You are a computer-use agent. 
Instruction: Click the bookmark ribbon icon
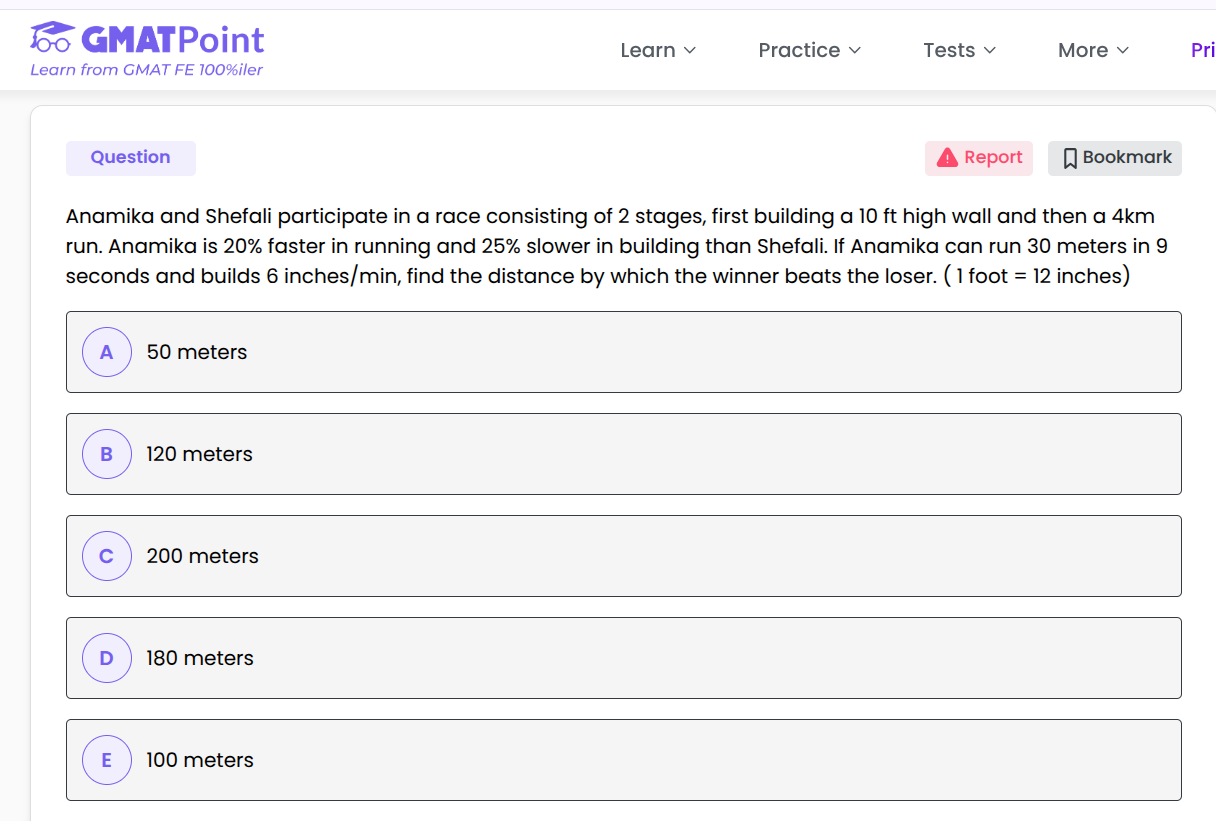click(1069, 158)
